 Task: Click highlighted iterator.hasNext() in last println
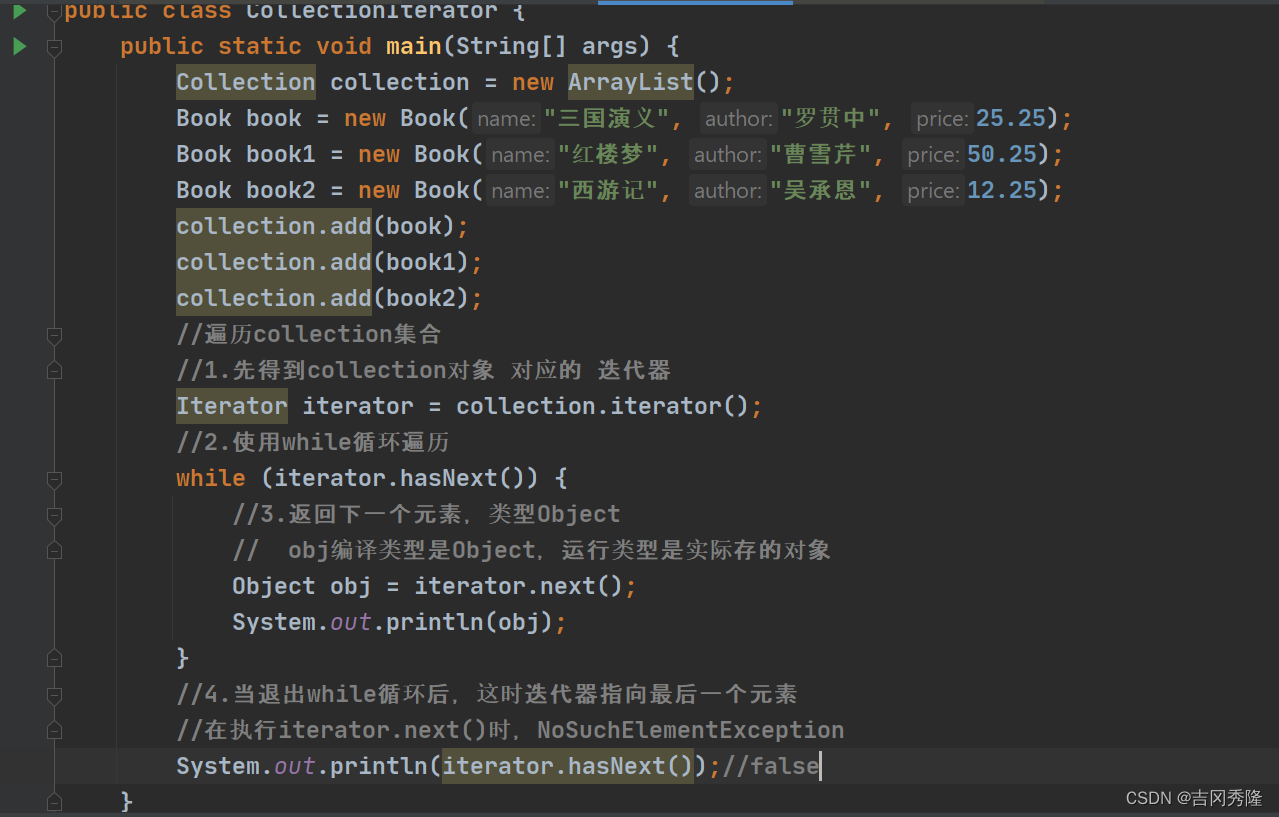pos(567,766)
